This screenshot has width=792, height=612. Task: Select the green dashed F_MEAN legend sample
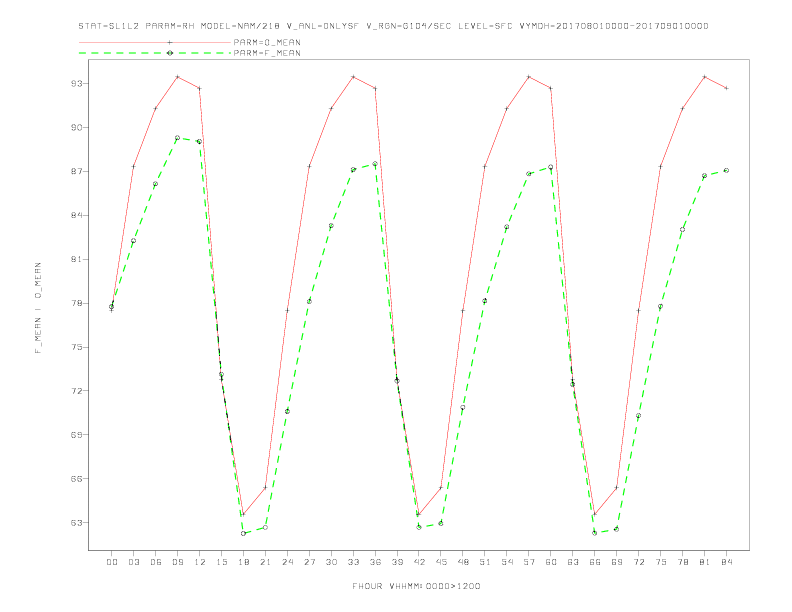point(155,53)
